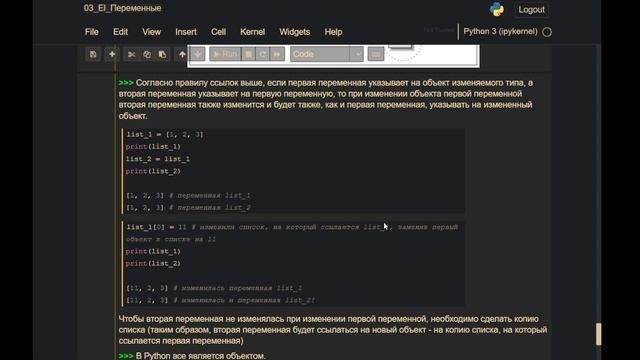Click text В Python все является объектом
The width and height of the screenshot is (640, 360).
tap(200, 356)
